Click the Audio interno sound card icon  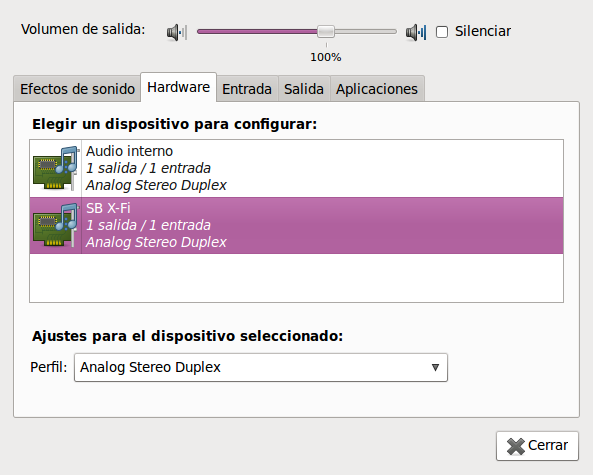[x=56, y=168]
